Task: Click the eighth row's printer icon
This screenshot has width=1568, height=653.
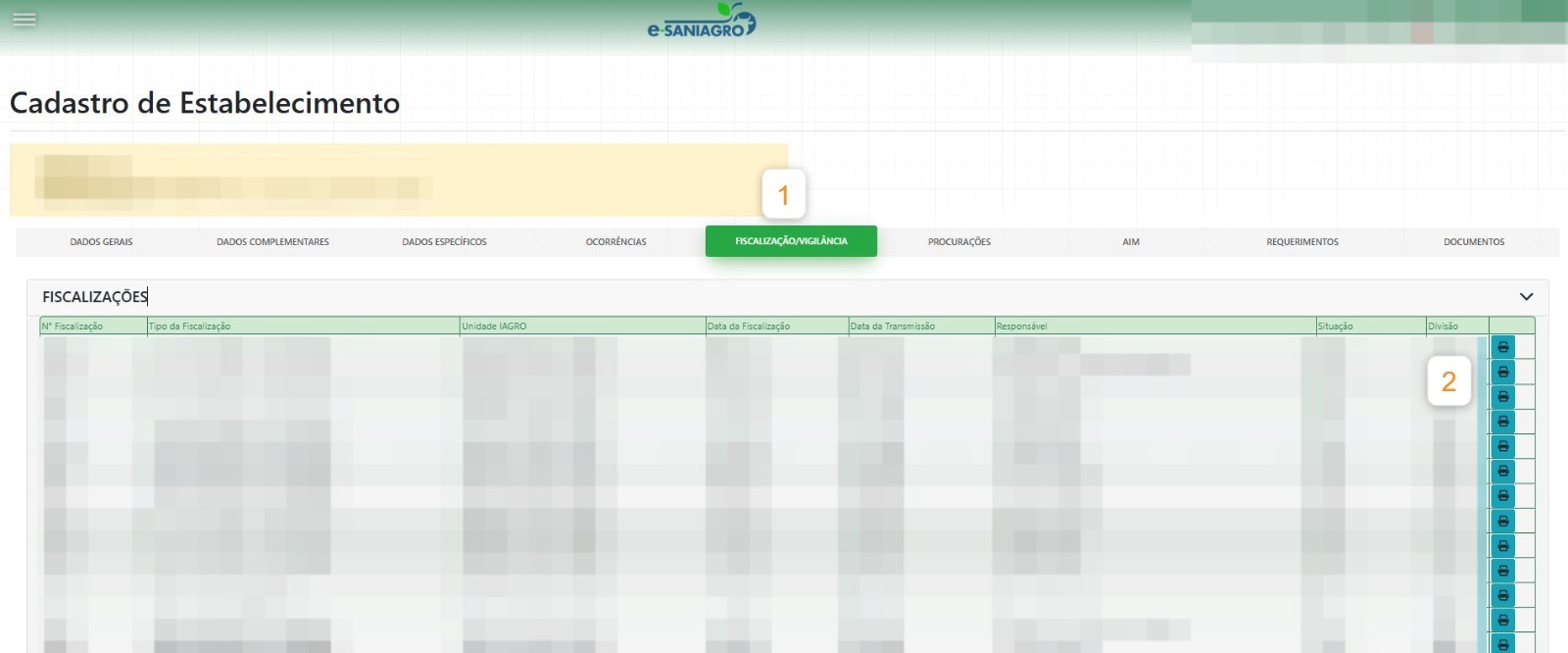Action: coord(1502,521)
